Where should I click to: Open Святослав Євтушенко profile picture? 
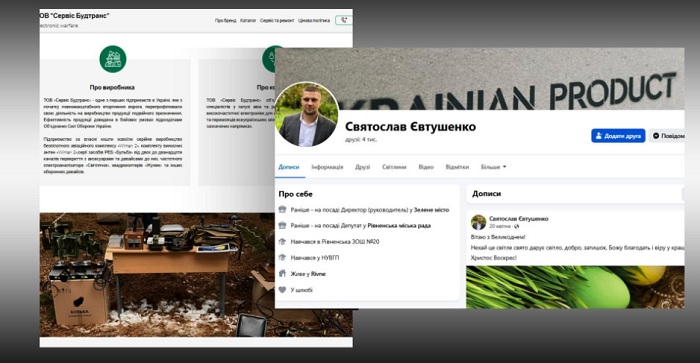click(x=307, y=115)
